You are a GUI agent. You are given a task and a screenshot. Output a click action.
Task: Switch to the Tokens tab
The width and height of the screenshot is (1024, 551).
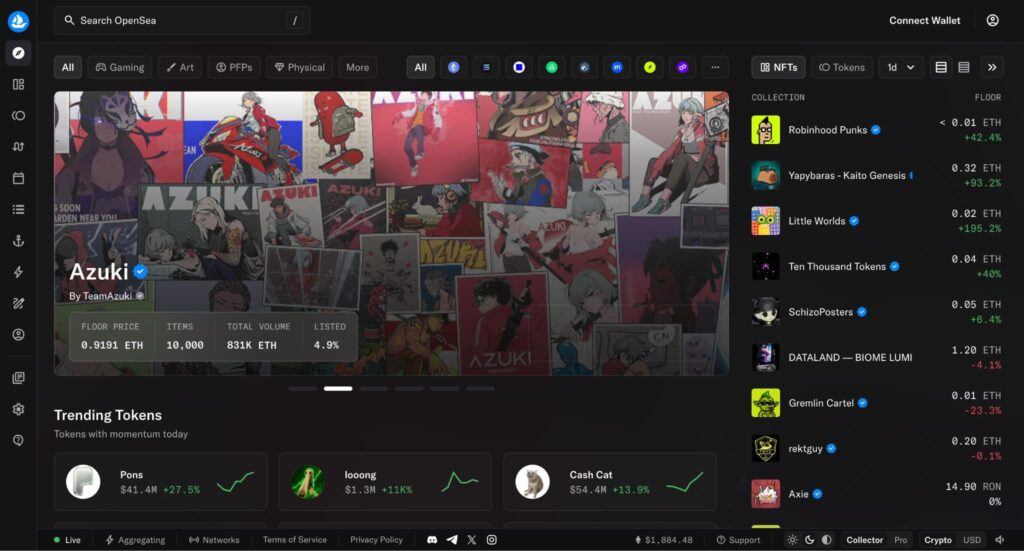coord(842,67)
